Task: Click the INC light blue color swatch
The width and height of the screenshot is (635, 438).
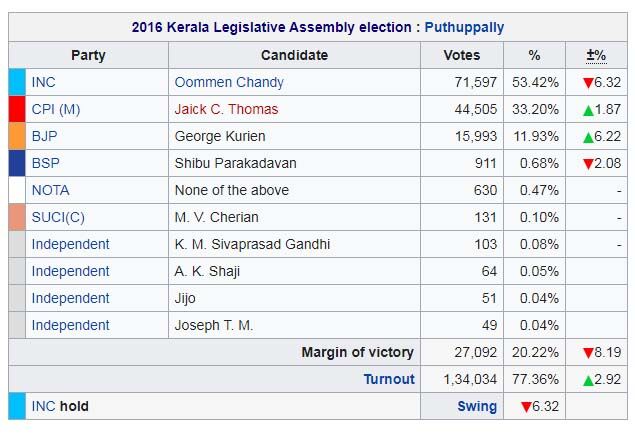Action: coord(17,82)
